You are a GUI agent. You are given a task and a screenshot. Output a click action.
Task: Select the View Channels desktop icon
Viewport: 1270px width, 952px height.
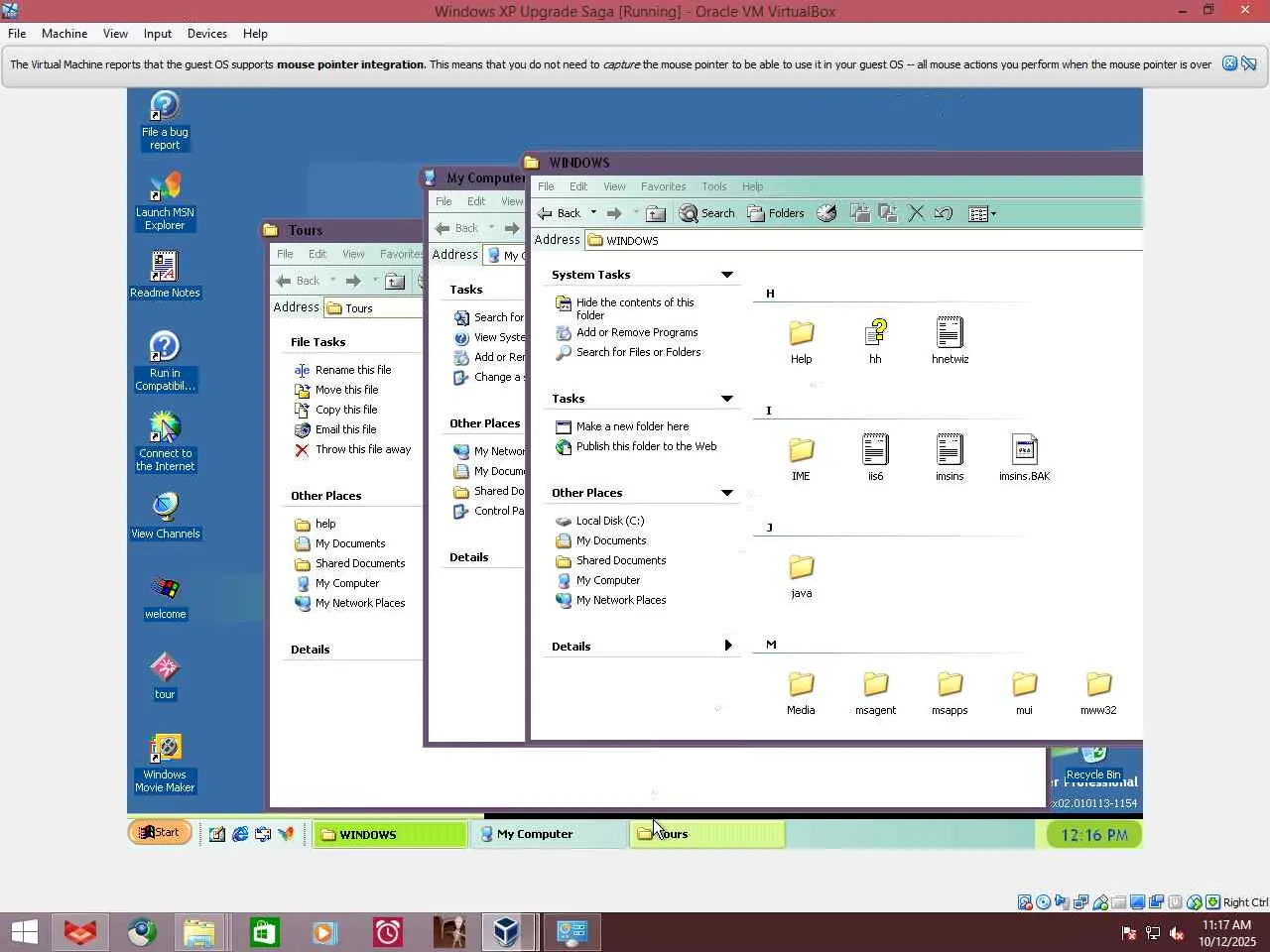165,516
